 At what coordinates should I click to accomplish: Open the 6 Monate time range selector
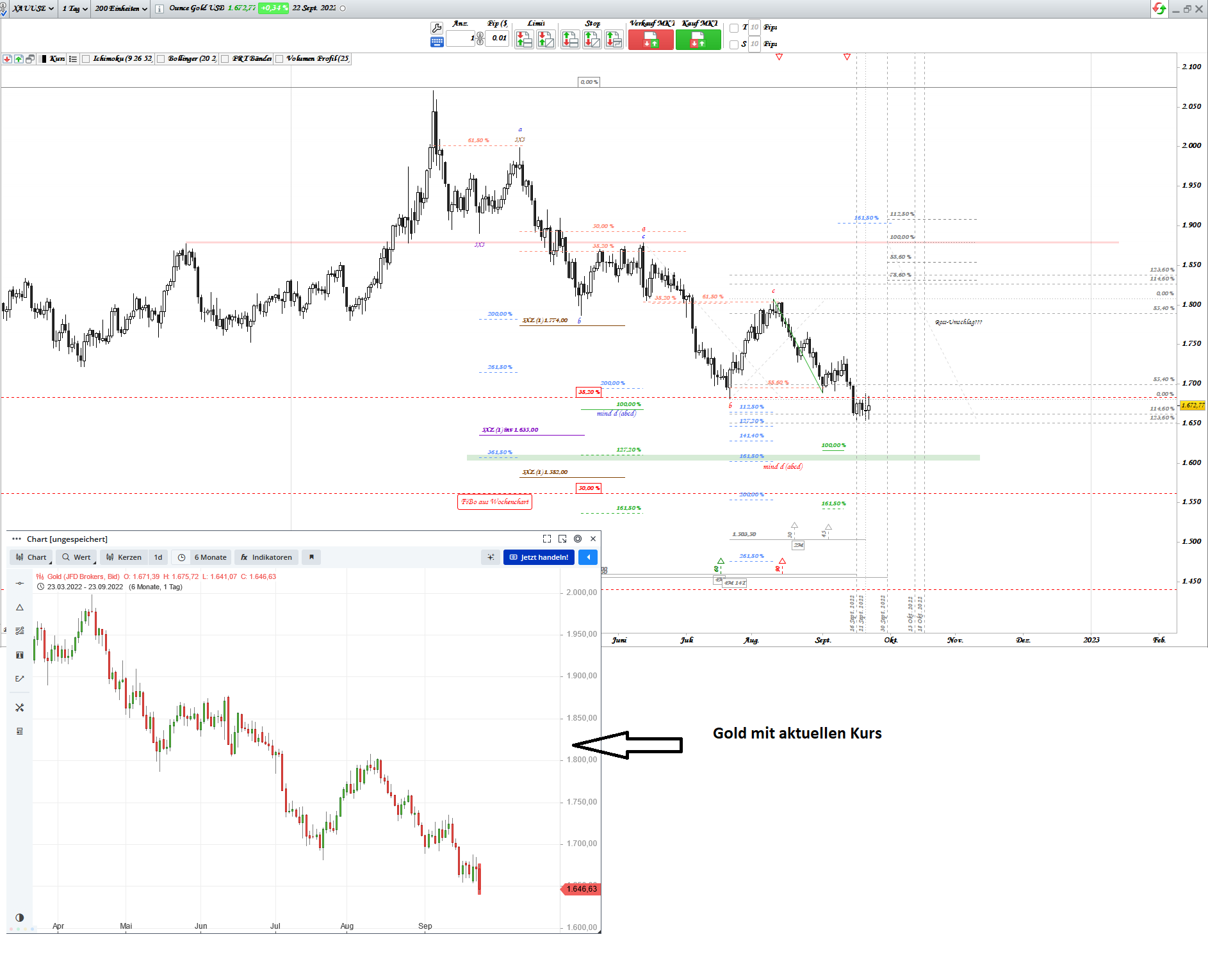pos(202,557)
